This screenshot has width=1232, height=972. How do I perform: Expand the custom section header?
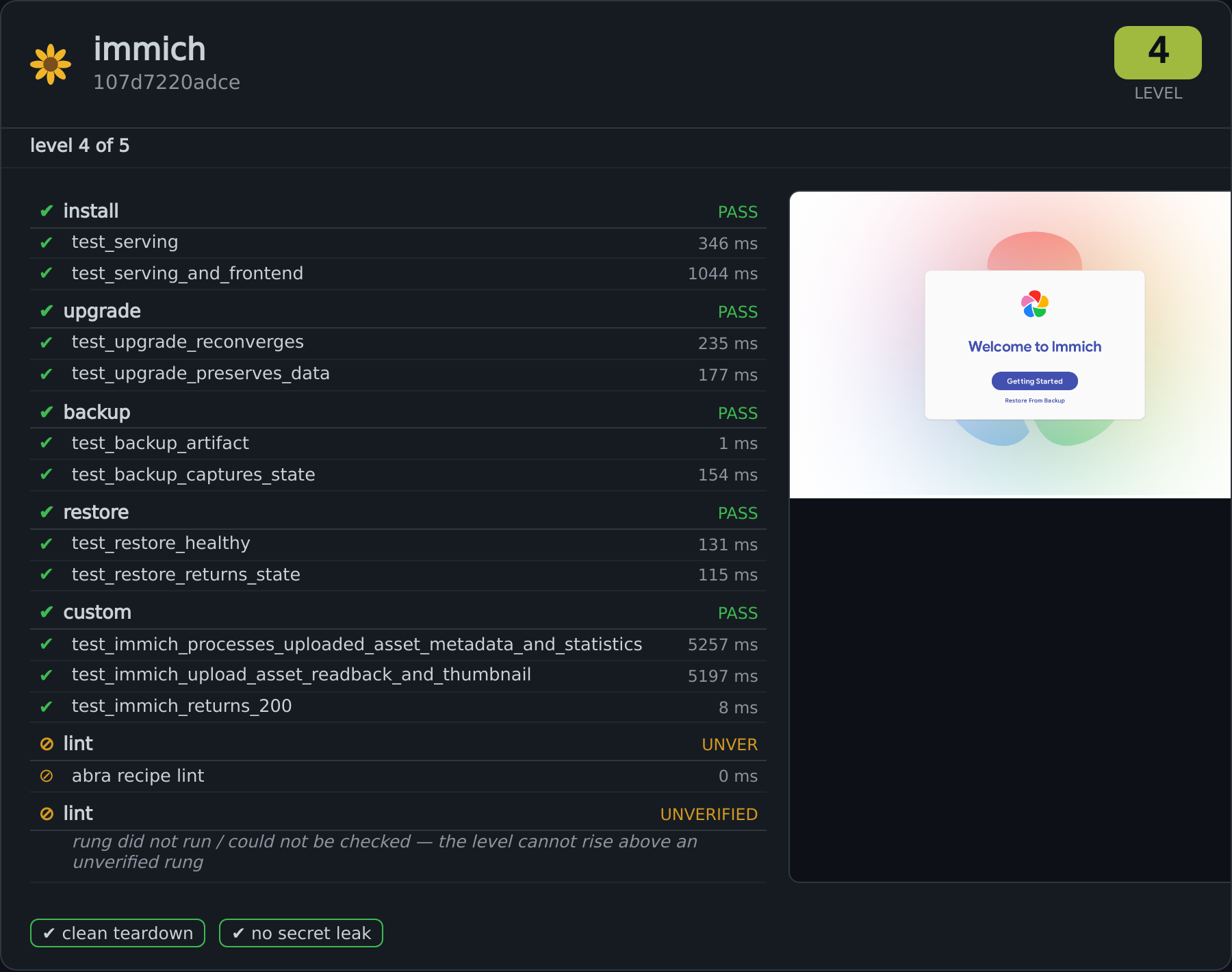click(x=398, y=612)
